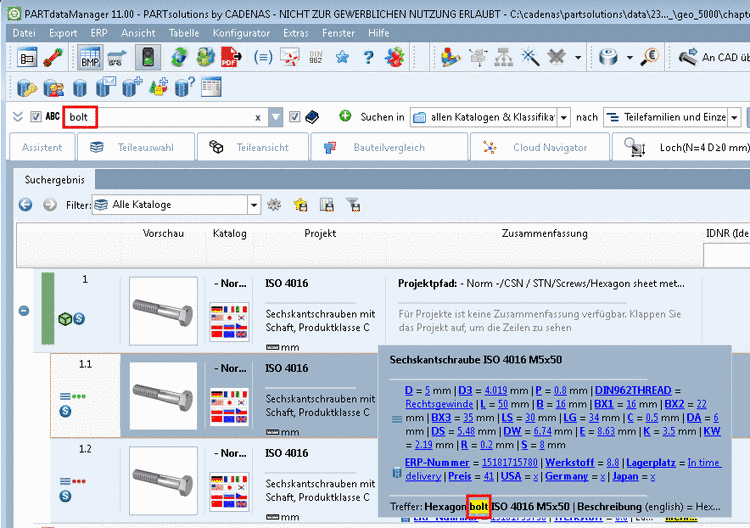This screenshot has width=750, height=528.
Task: Open 'allen Katalogen & Klassifika' dropdown
Action: [564, 117]
